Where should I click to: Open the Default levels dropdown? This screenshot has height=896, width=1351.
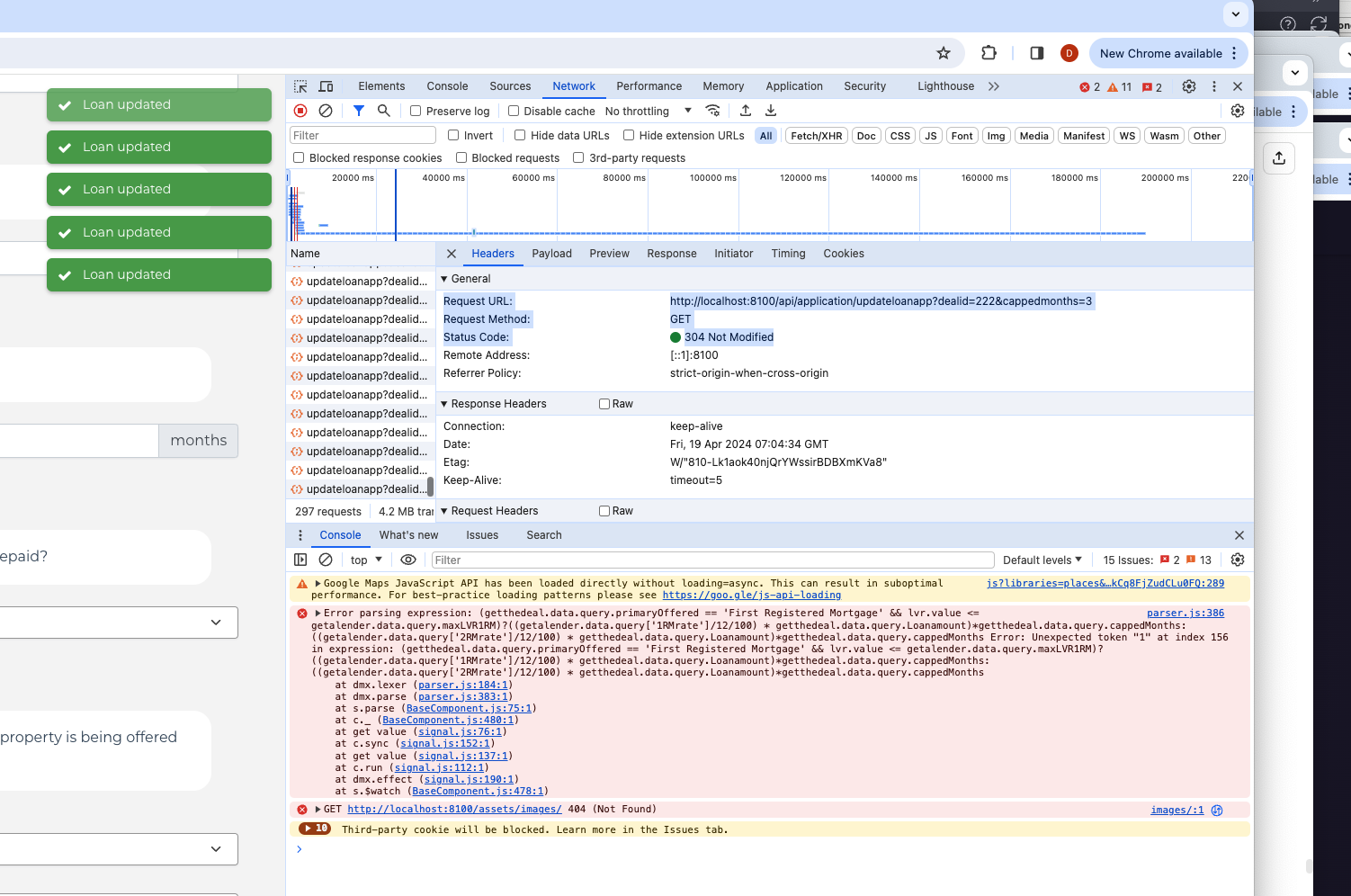[x=1042, y=560]
